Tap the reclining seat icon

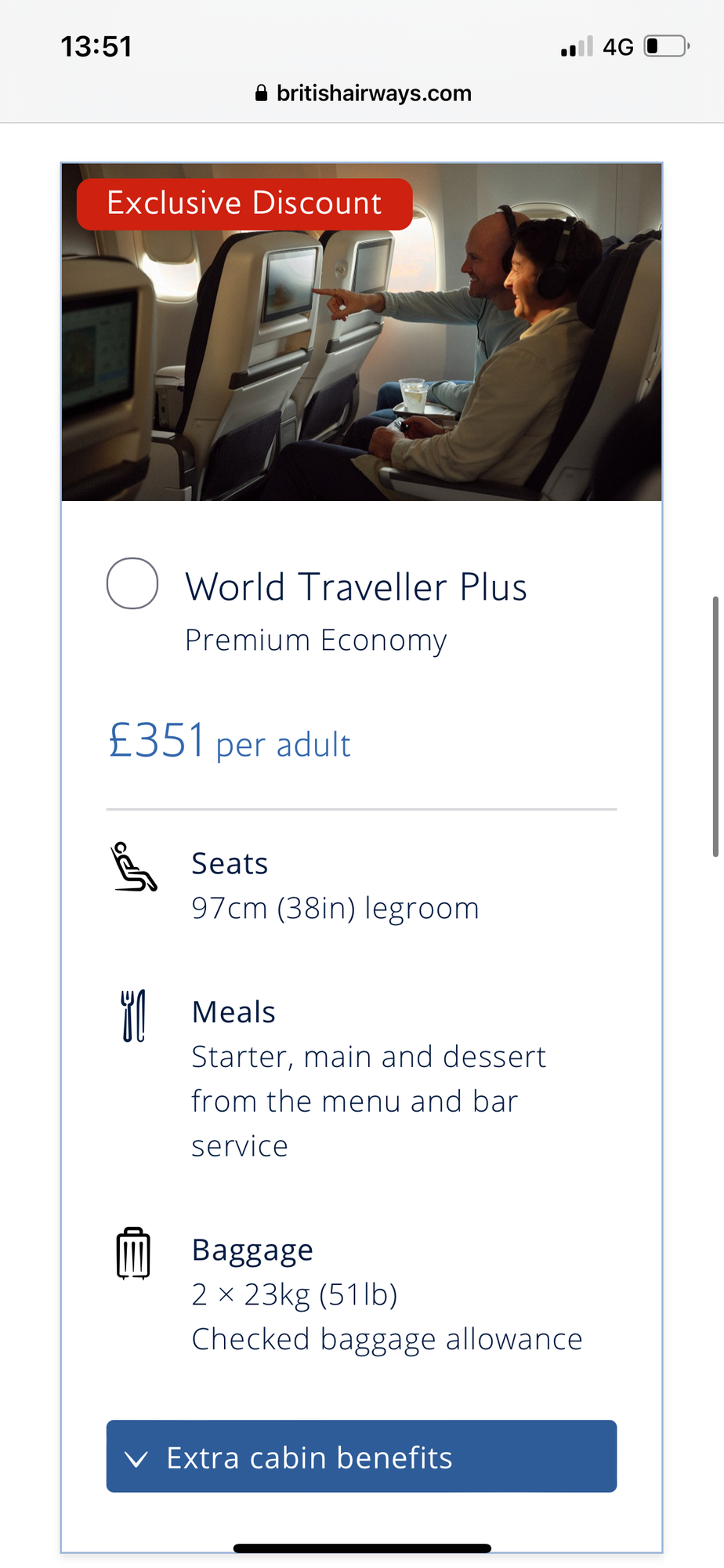click(x=134, y=867)
